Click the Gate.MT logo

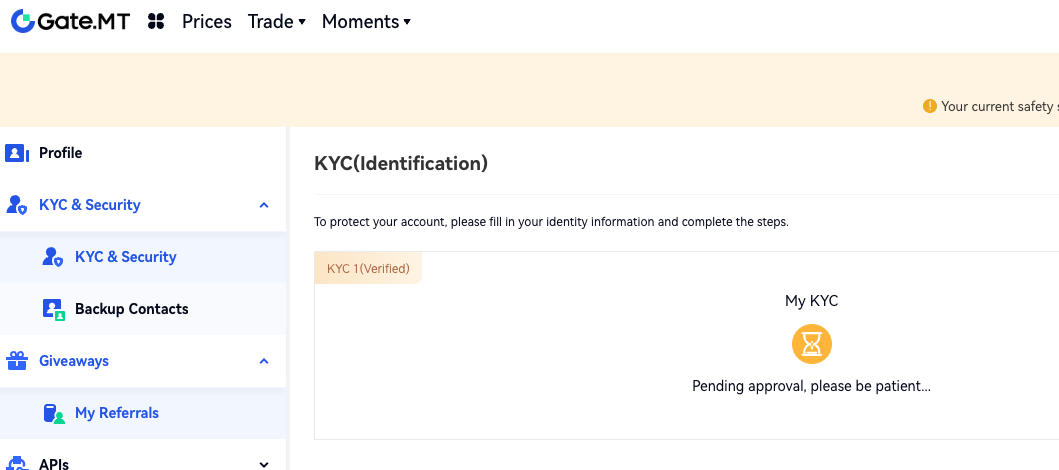tap(70, 21)
